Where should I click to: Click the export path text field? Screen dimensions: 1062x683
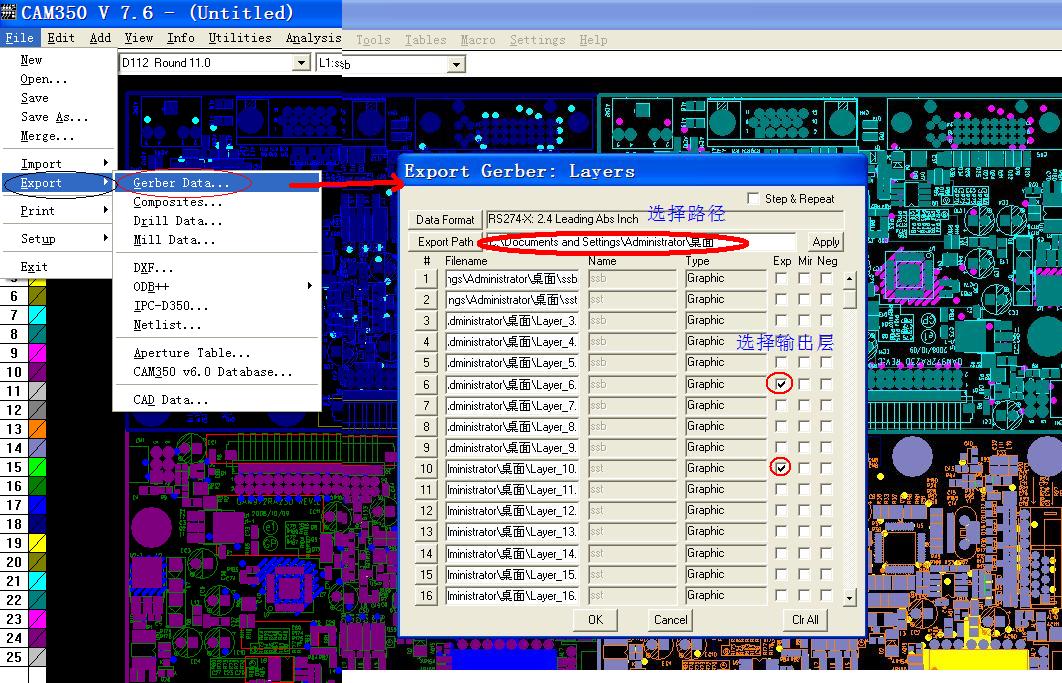(x=640, y=242)
